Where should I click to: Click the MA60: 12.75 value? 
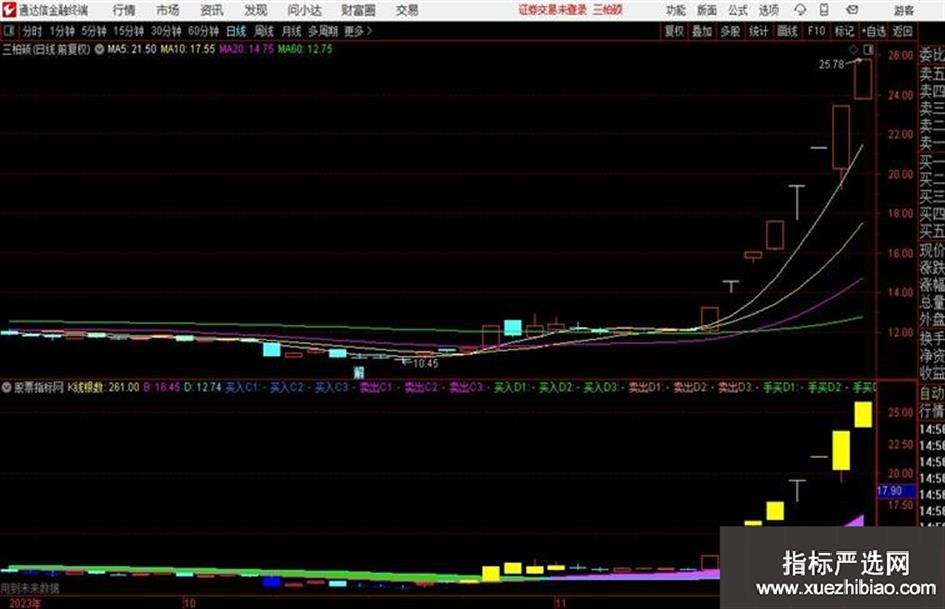pos(305,49)
